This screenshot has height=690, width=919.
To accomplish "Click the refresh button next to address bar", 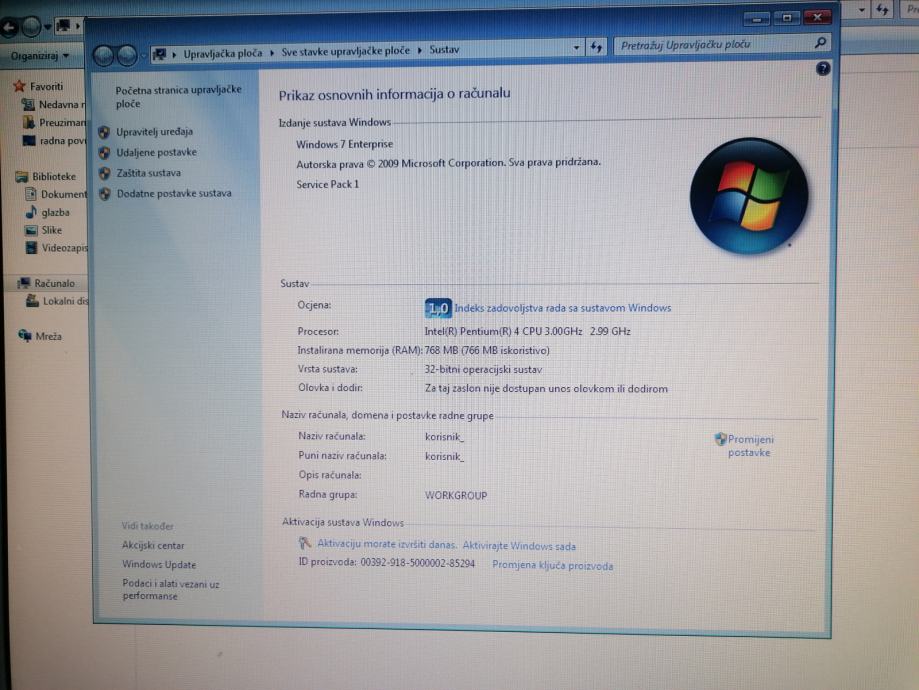I will 596,47.
